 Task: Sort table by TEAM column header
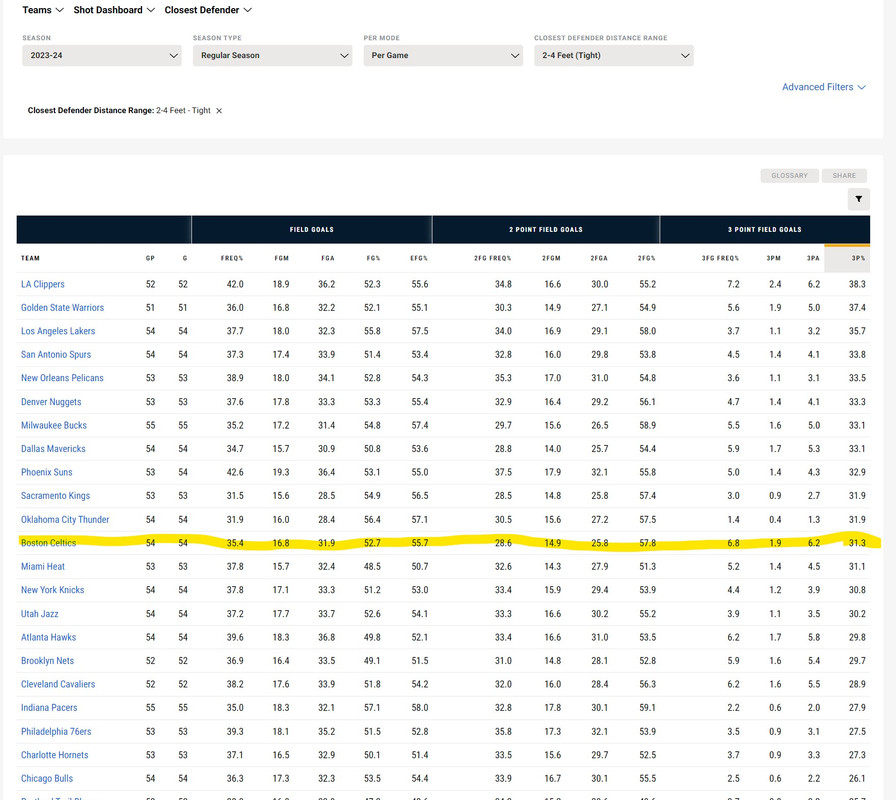click(30, 258)
